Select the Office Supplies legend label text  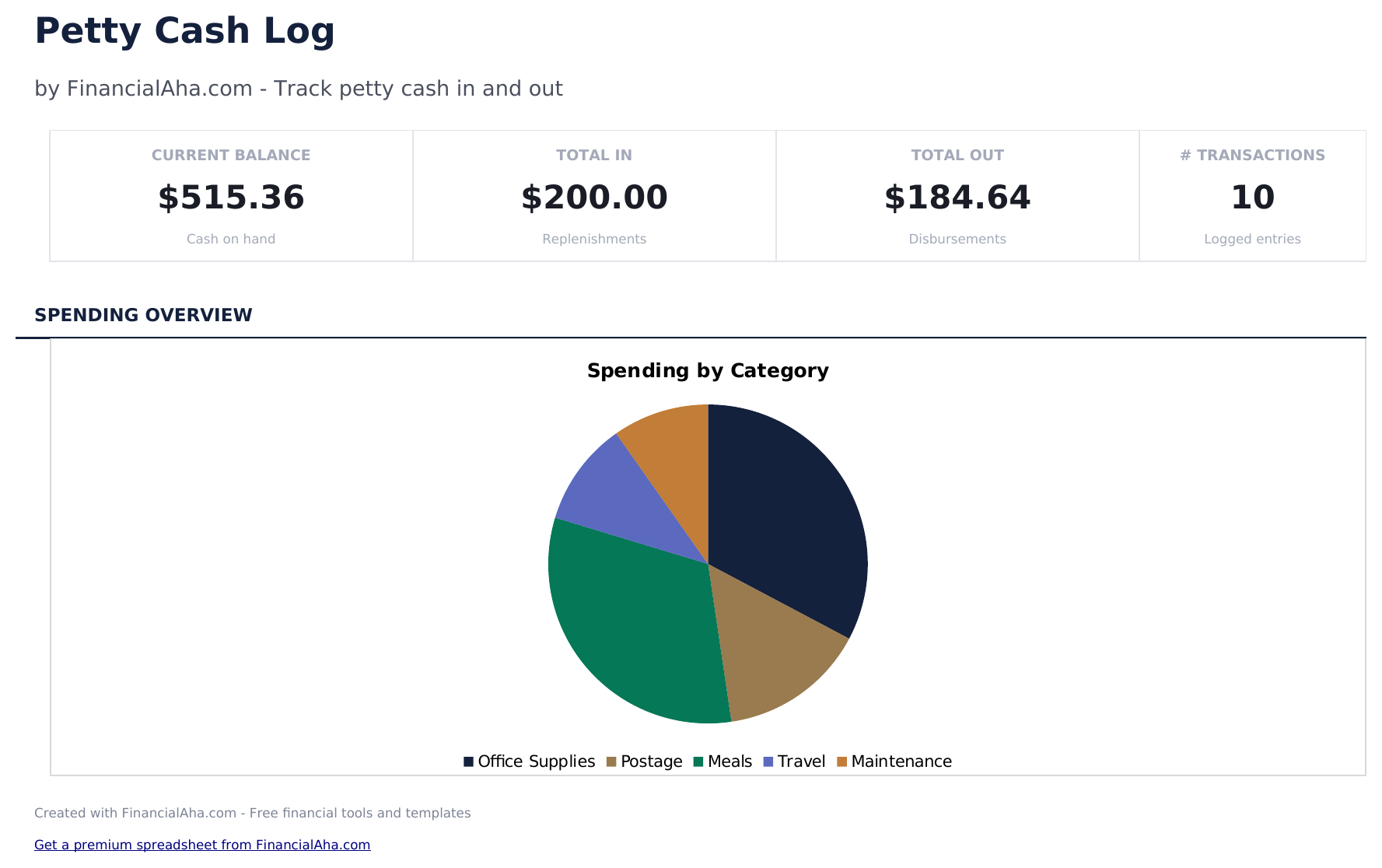pyautogui.click(x=535, y=761)
